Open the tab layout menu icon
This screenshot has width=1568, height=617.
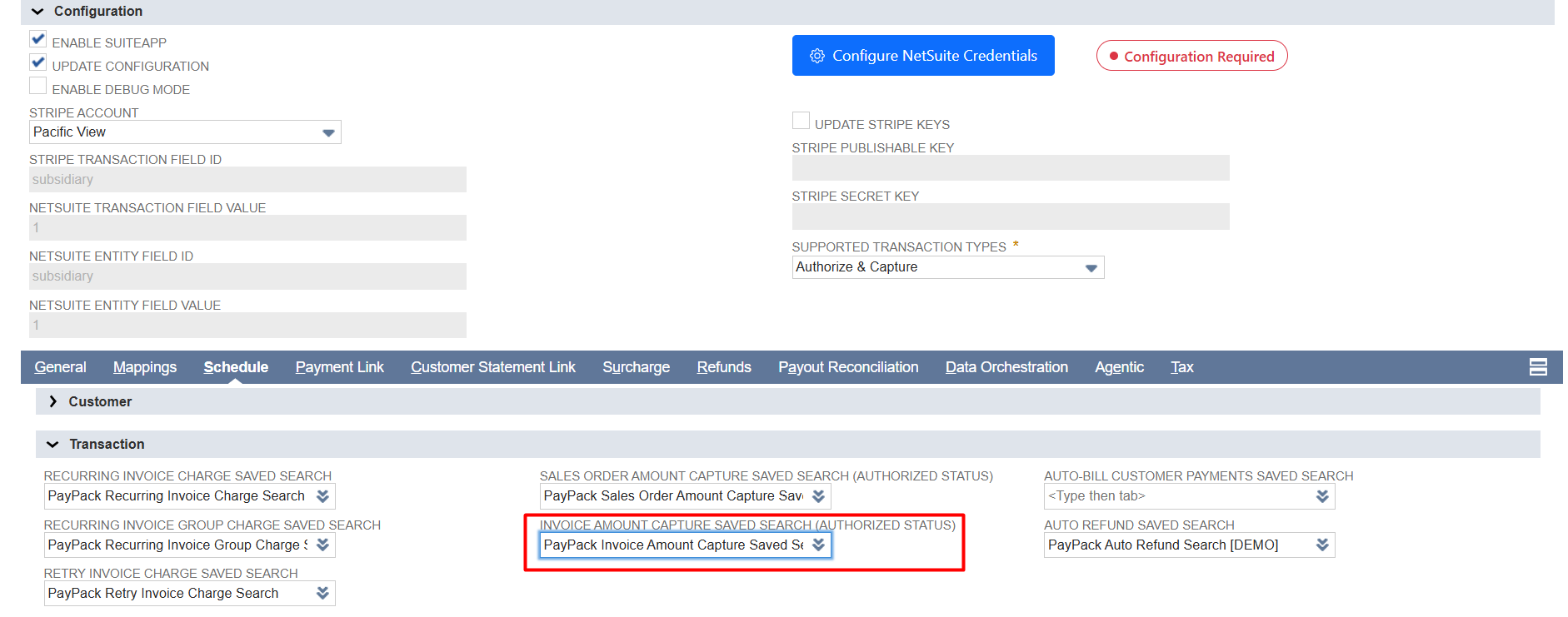point(1538,367)
